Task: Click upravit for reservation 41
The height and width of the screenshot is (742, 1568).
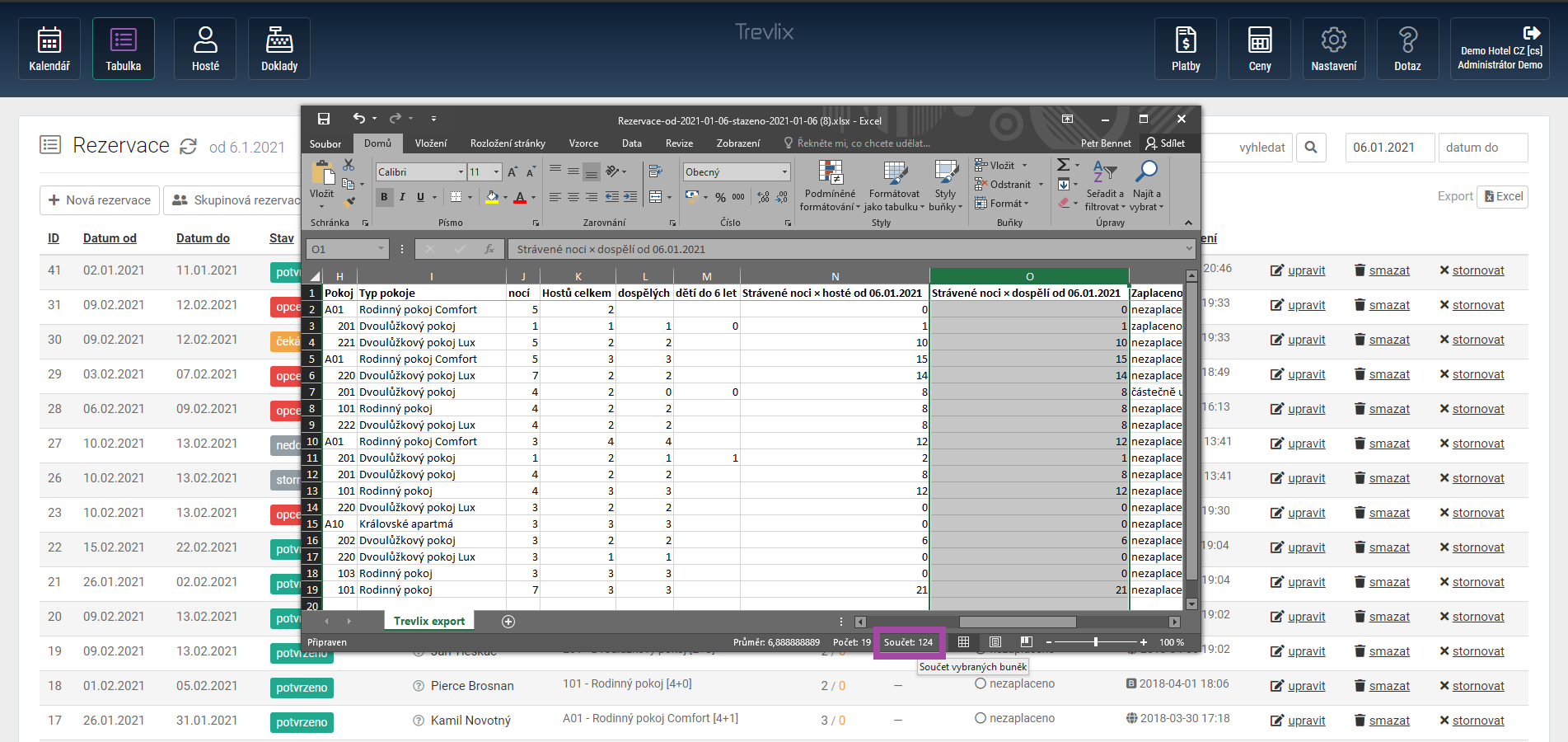Action: pos(1298,270)
